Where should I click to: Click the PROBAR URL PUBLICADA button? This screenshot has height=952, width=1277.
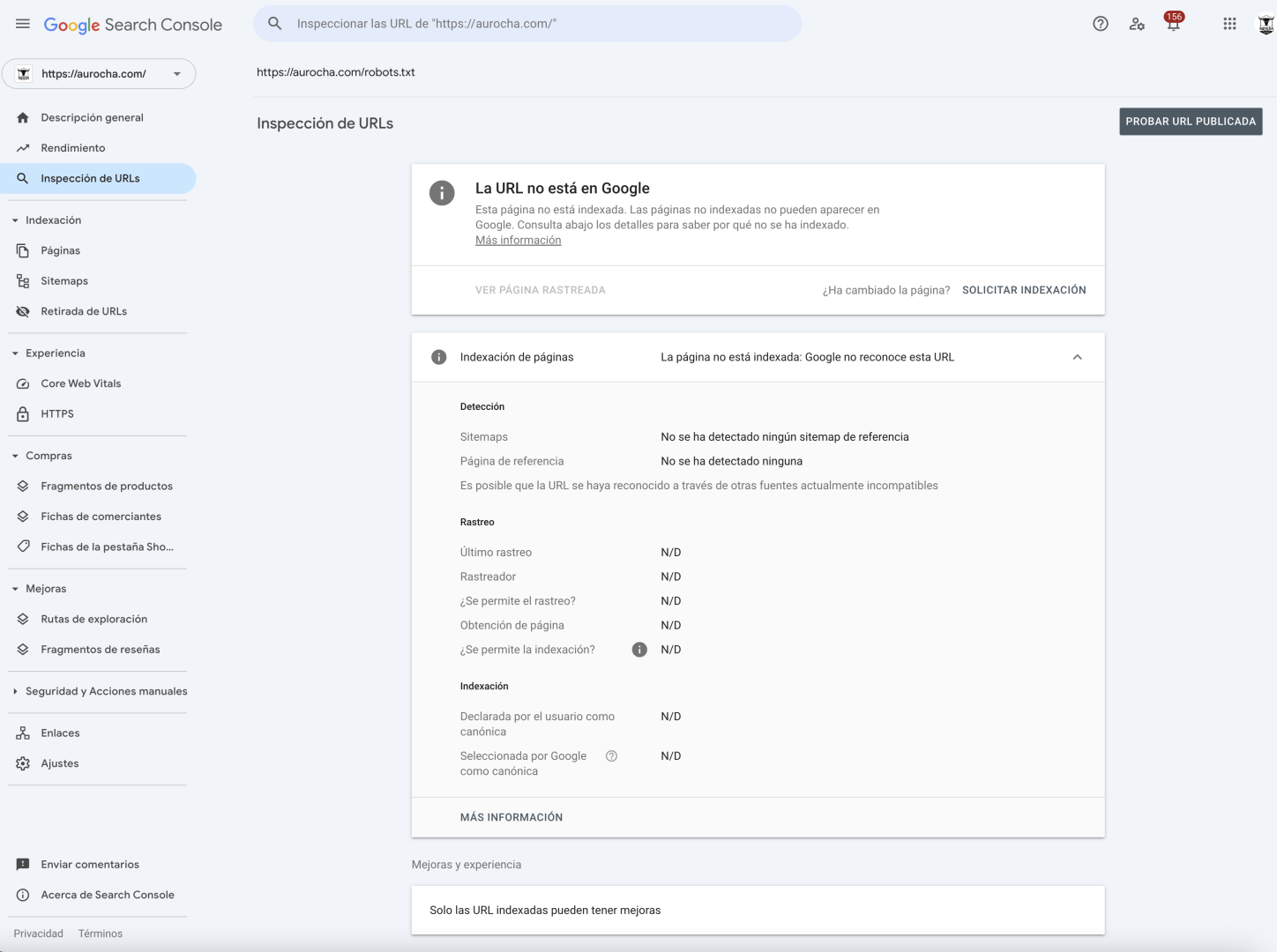[x=1191, y=122]
